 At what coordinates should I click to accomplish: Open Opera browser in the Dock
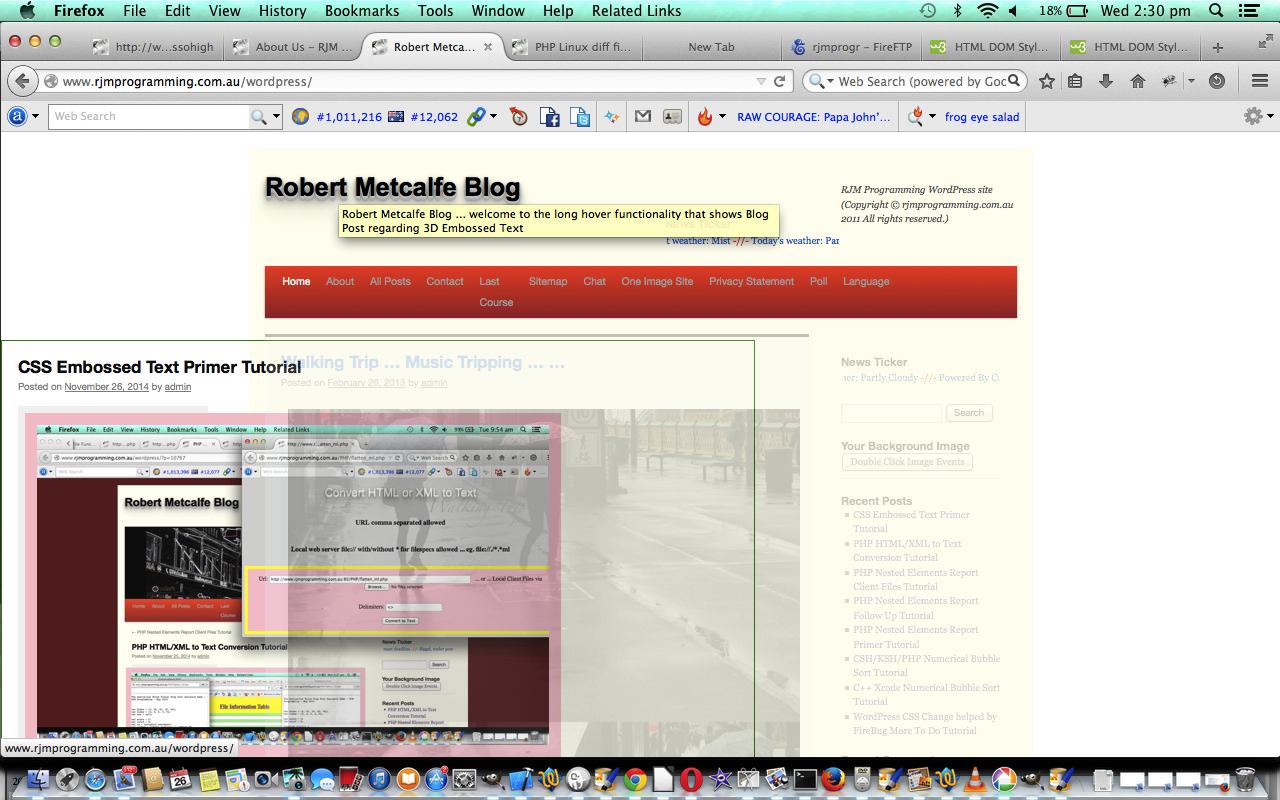click(x=691, y=779)
